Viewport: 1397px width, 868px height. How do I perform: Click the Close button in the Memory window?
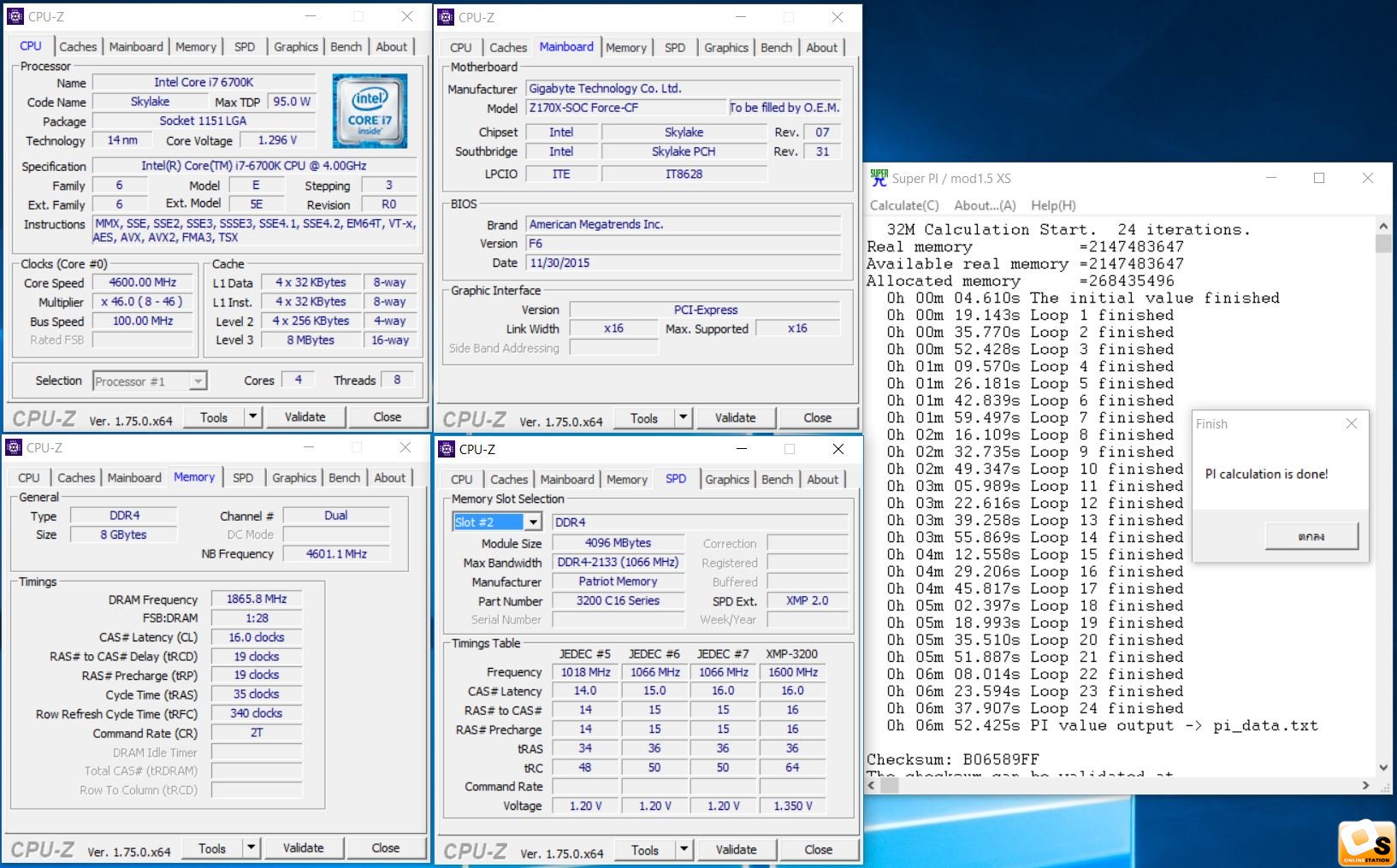[385, 847]
